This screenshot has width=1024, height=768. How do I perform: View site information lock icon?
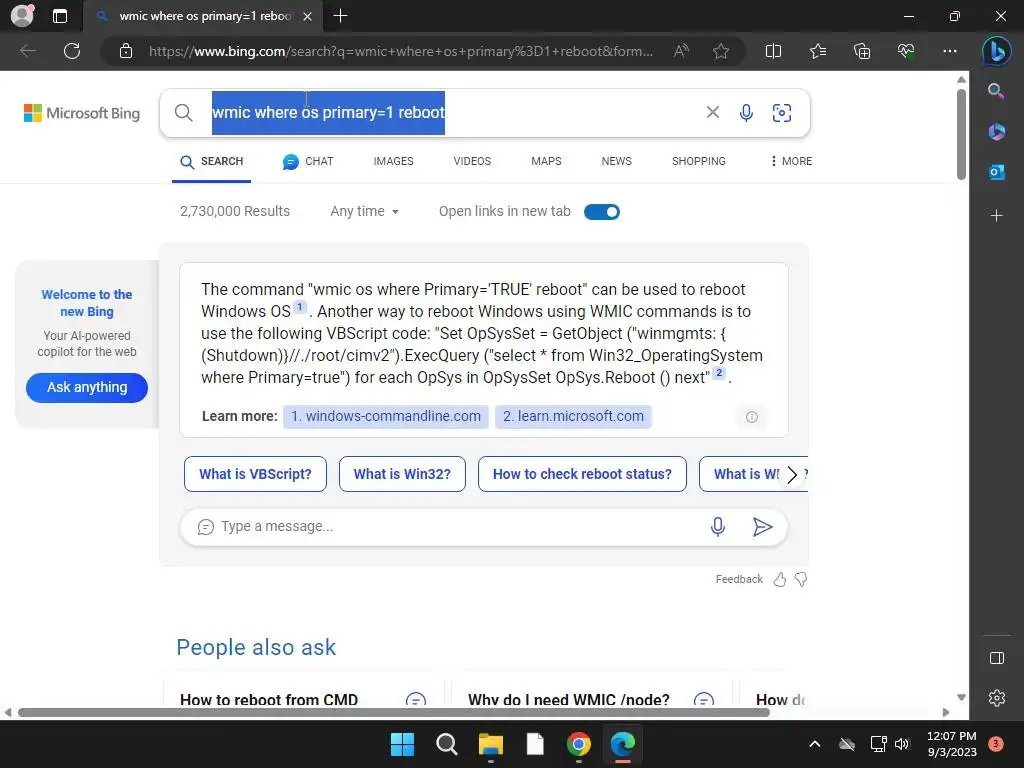click(126, 51)
